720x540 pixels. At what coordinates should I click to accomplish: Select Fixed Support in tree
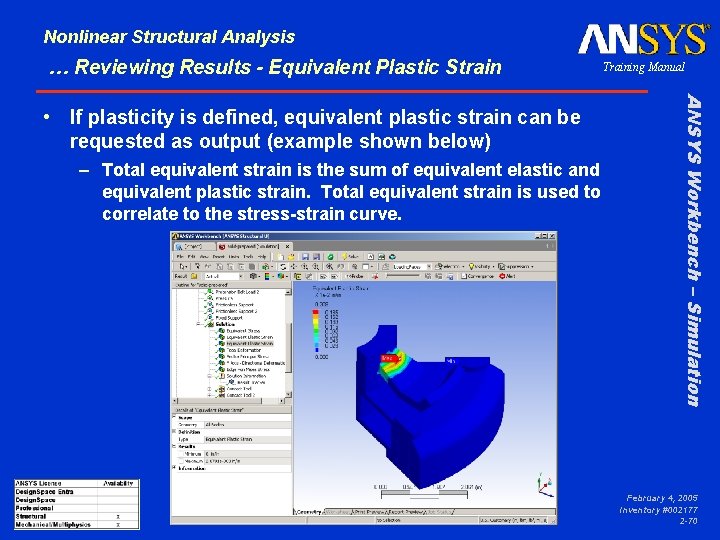(x=229, y=318)
